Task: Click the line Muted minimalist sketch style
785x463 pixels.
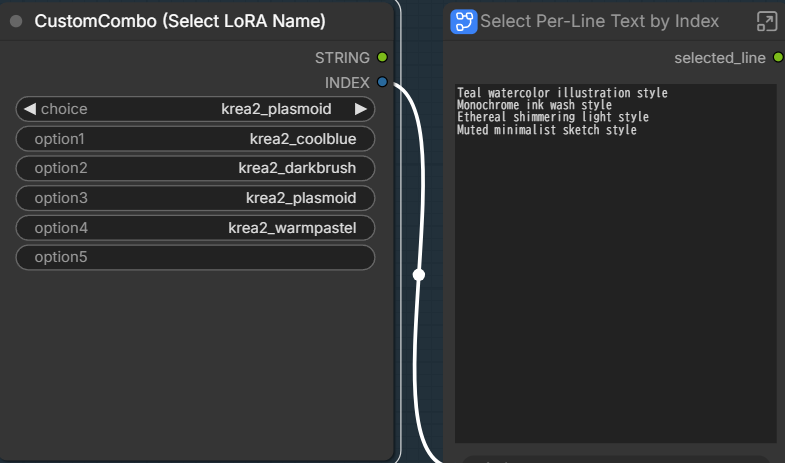Action: click(547, 130)
